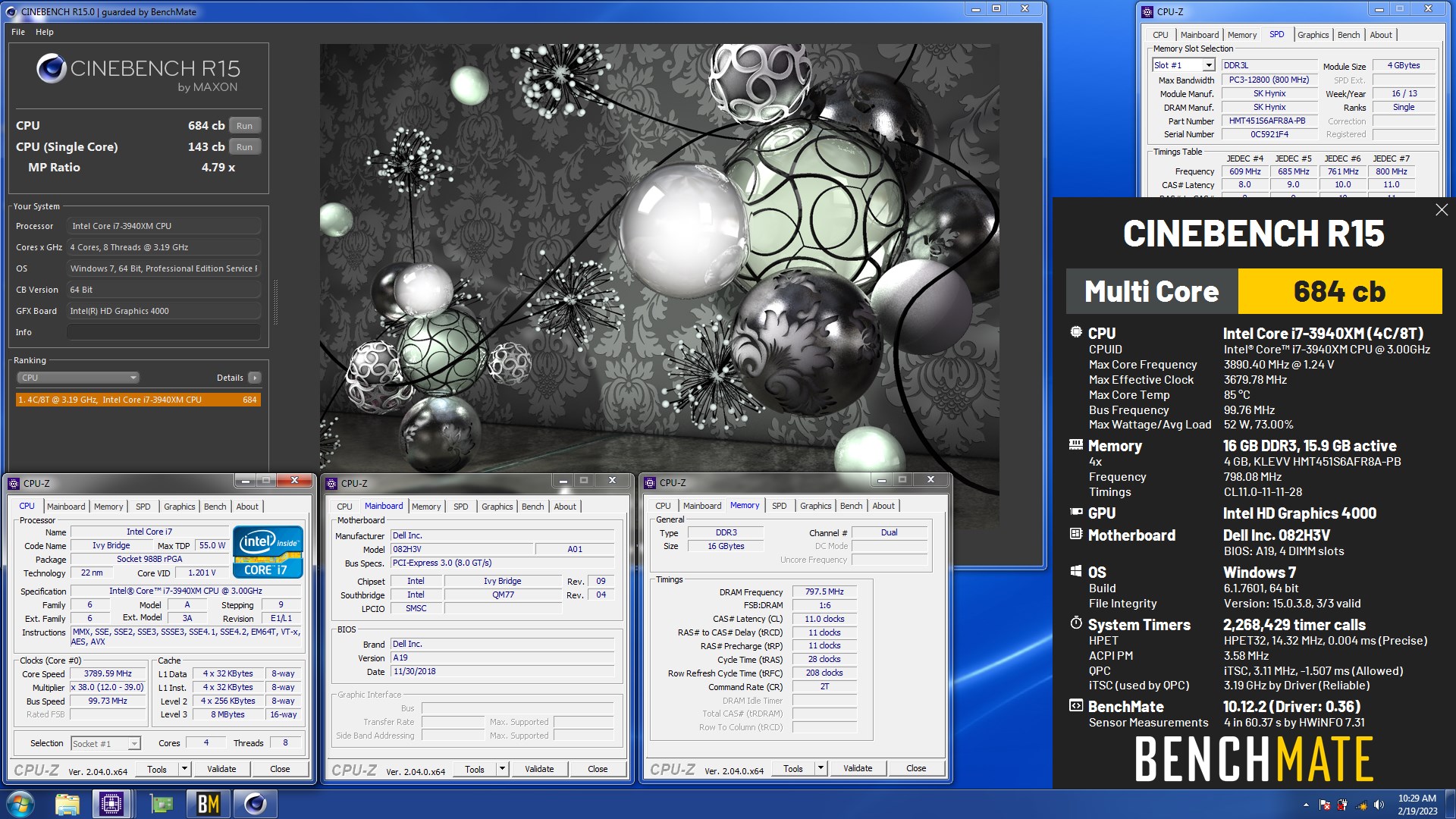
Task: Click the Motherboard icon in BenchMate panel
Action: (1076, 534)
